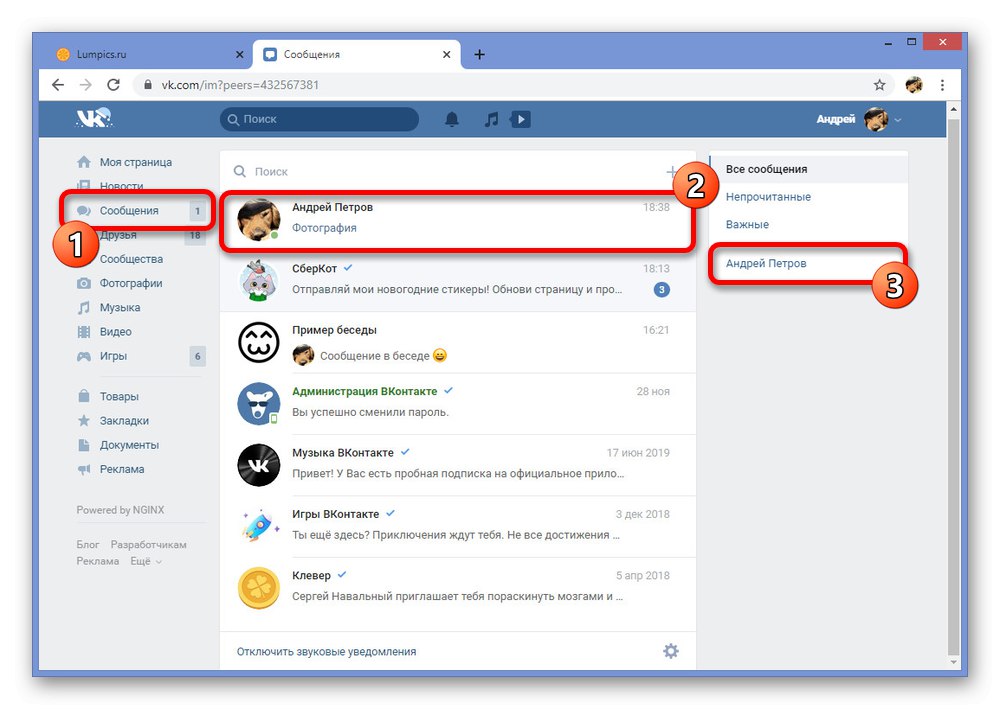Click the messages Поиск search field
1000x709 pixels.
[446, 172]
